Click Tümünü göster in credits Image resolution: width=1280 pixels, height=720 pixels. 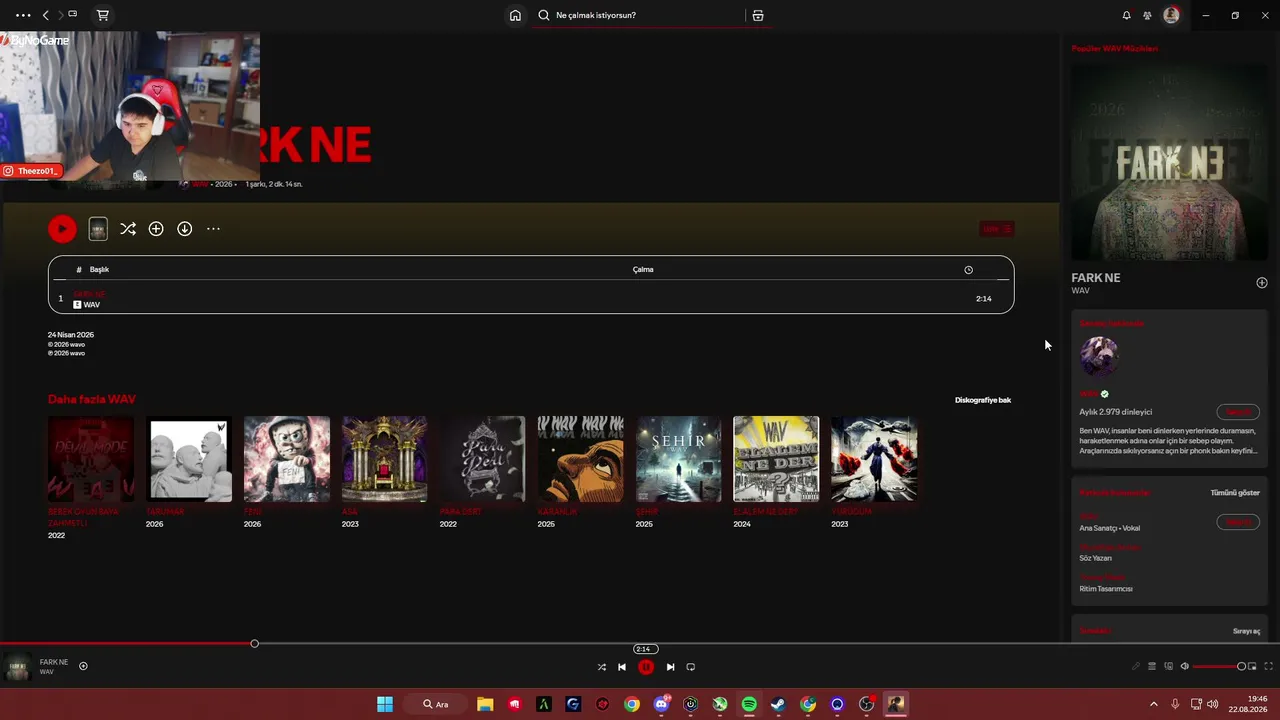pos(1235,493)
